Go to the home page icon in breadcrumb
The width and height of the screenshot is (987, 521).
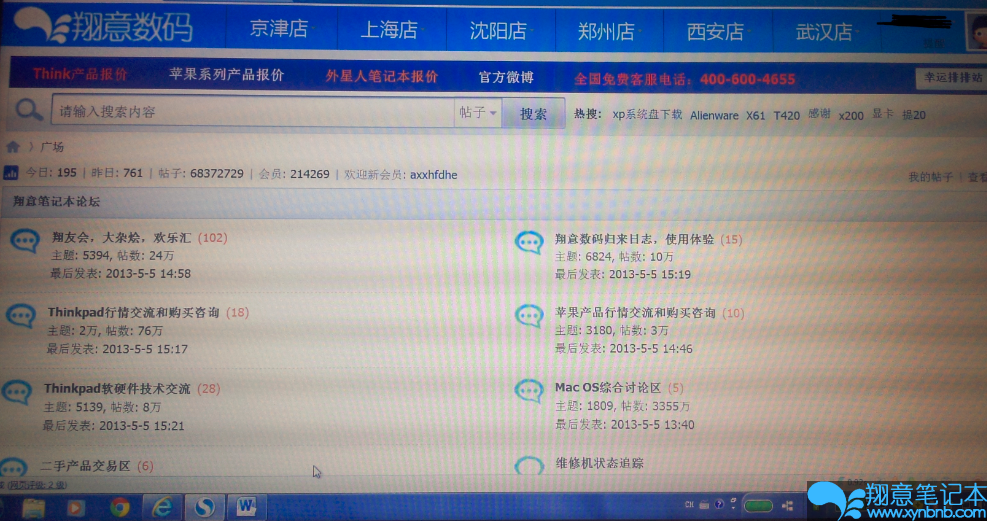click(x=13, y=147)
